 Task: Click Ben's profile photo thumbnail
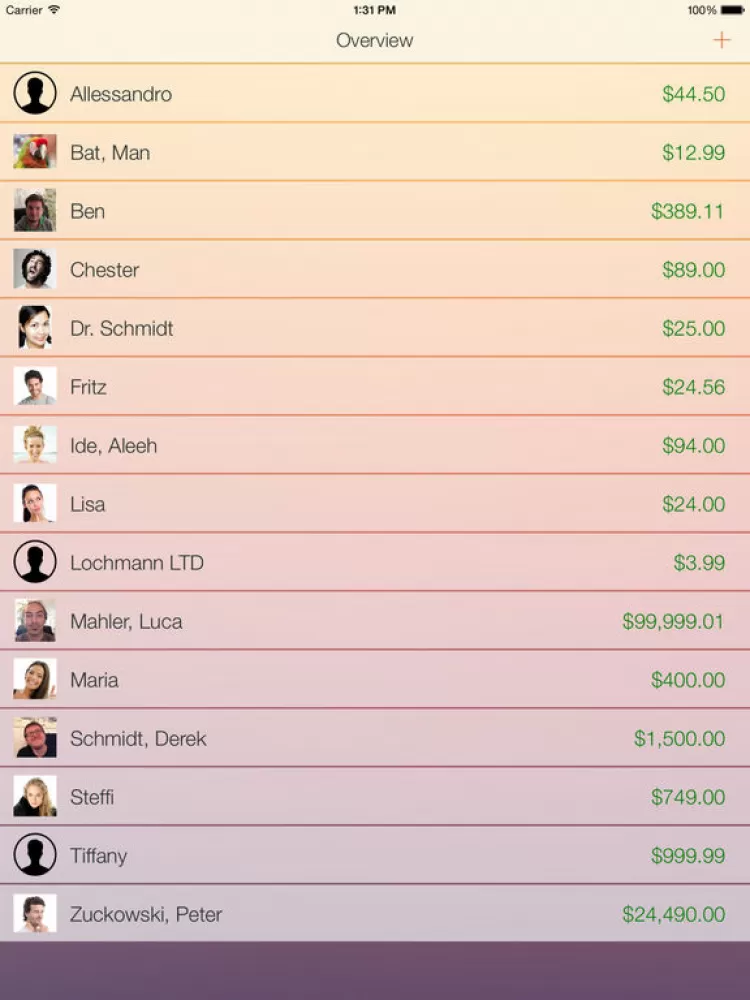point(35,211)
